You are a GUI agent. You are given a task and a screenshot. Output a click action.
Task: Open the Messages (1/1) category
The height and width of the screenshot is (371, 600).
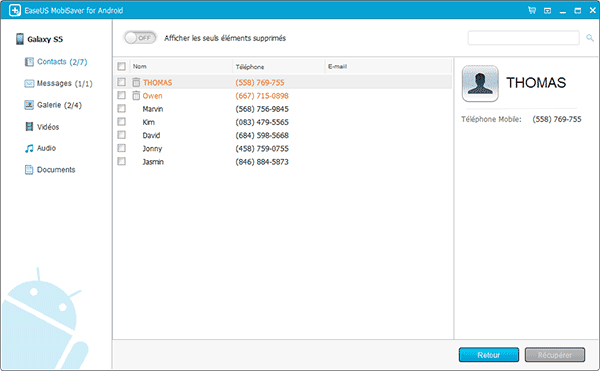[x=58, y=83]
